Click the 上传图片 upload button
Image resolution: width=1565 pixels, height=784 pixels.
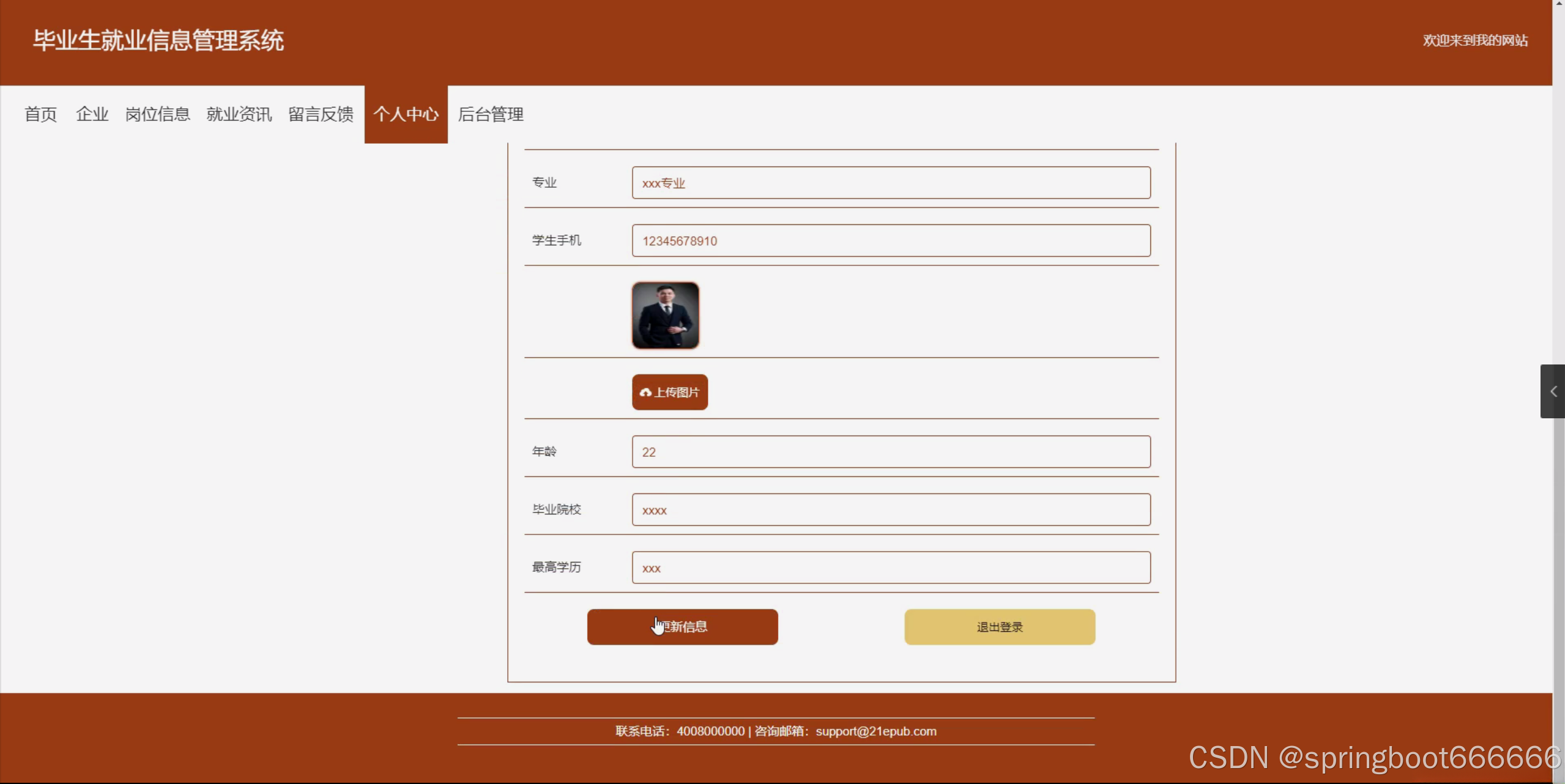(669, 392)
